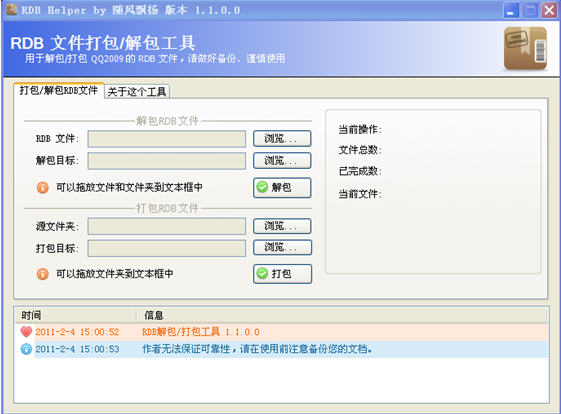This screenshot has width=561, height=414.
Task: Focus the 打包目标 text field
Action: (167, 248)
